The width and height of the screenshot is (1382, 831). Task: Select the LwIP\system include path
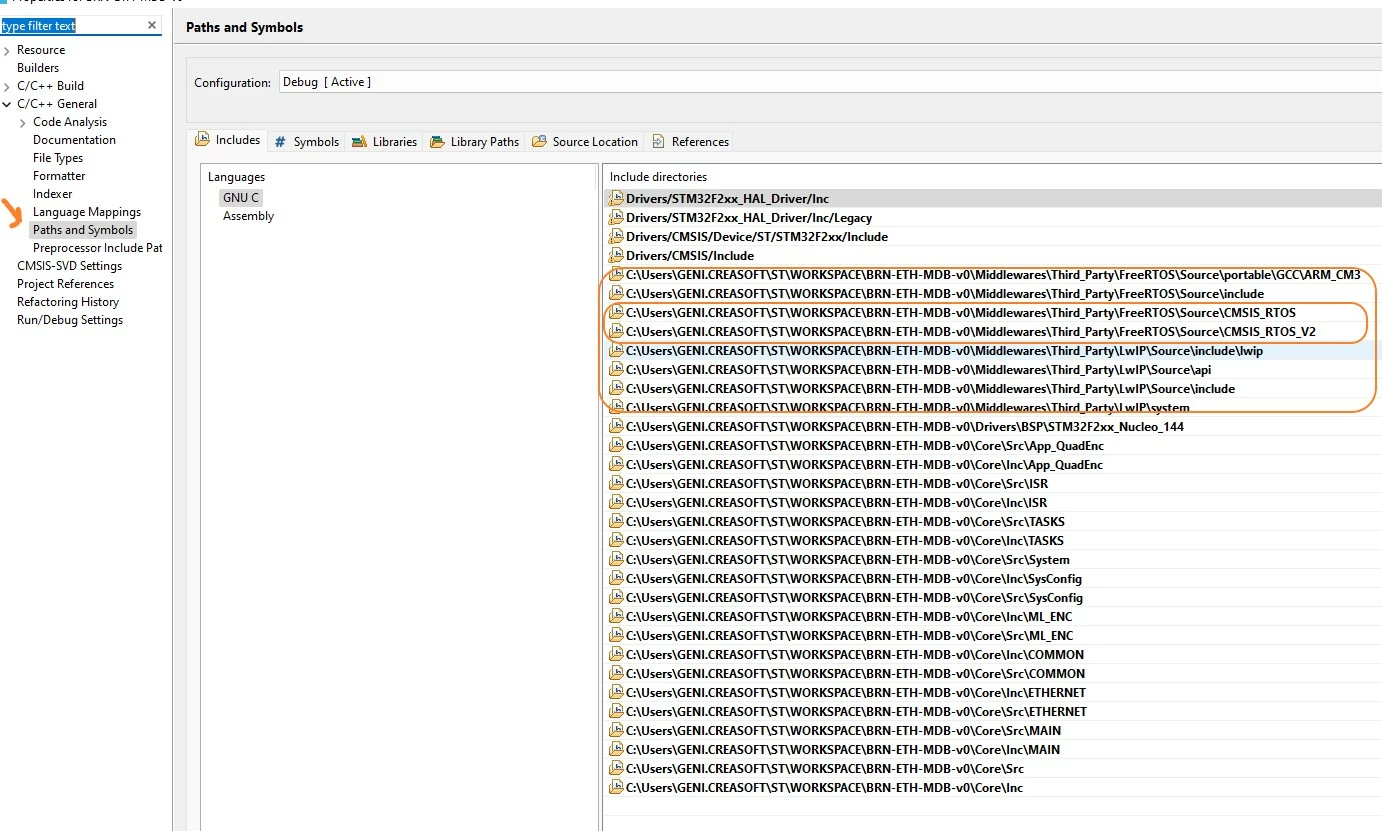[908, 408]
